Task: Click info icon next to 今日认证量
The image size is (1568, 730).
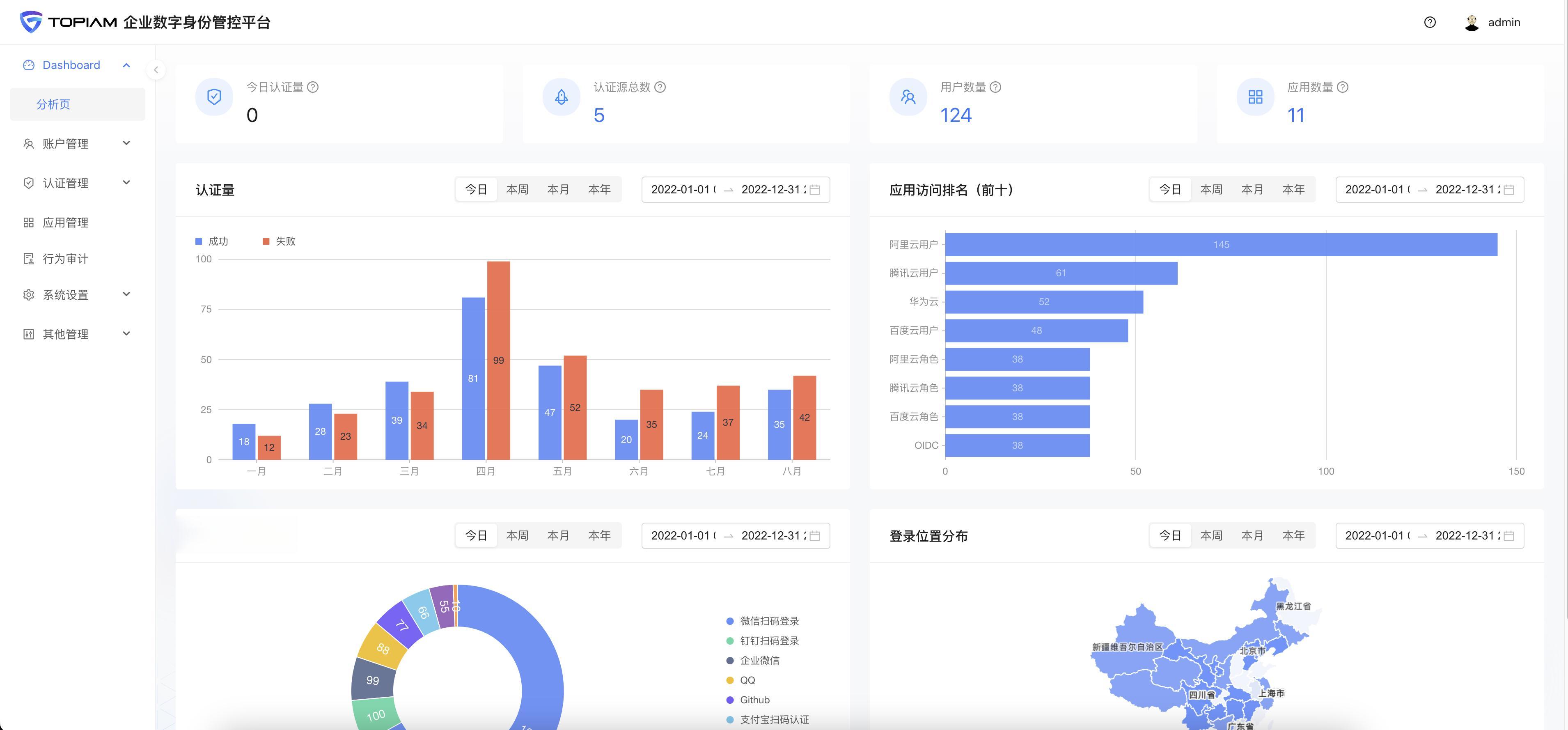Action: (x=313, y=87)
